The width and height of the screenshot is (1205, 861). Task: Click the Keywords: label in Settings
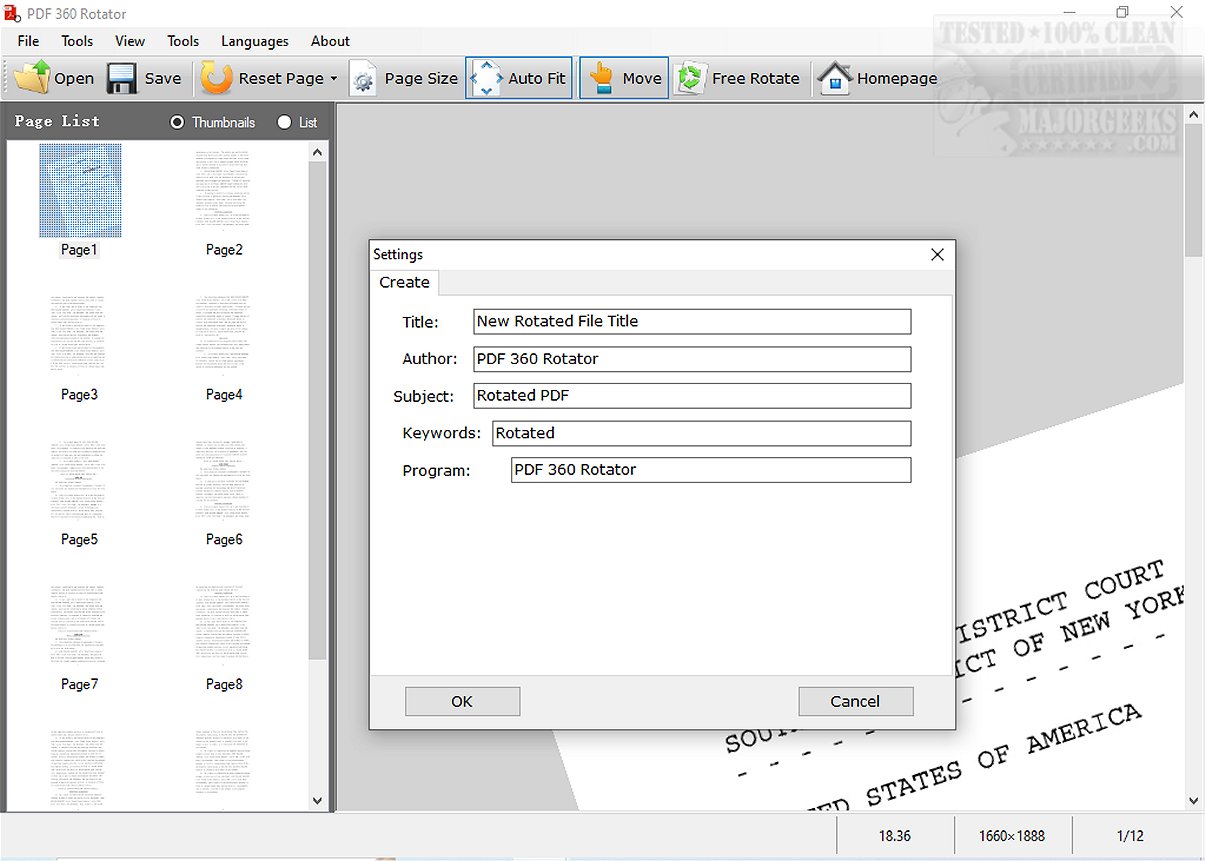point(442,433)
